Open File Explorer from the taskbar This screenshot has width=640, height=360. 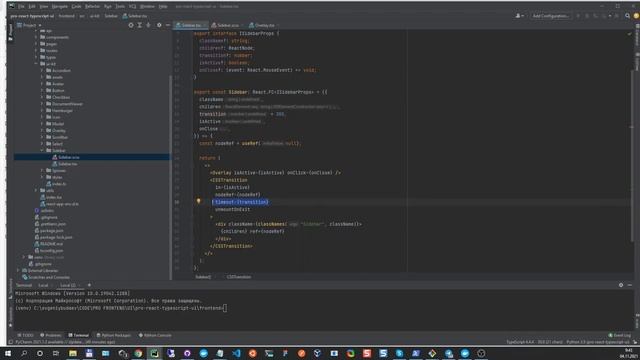(x=73, y=353)
